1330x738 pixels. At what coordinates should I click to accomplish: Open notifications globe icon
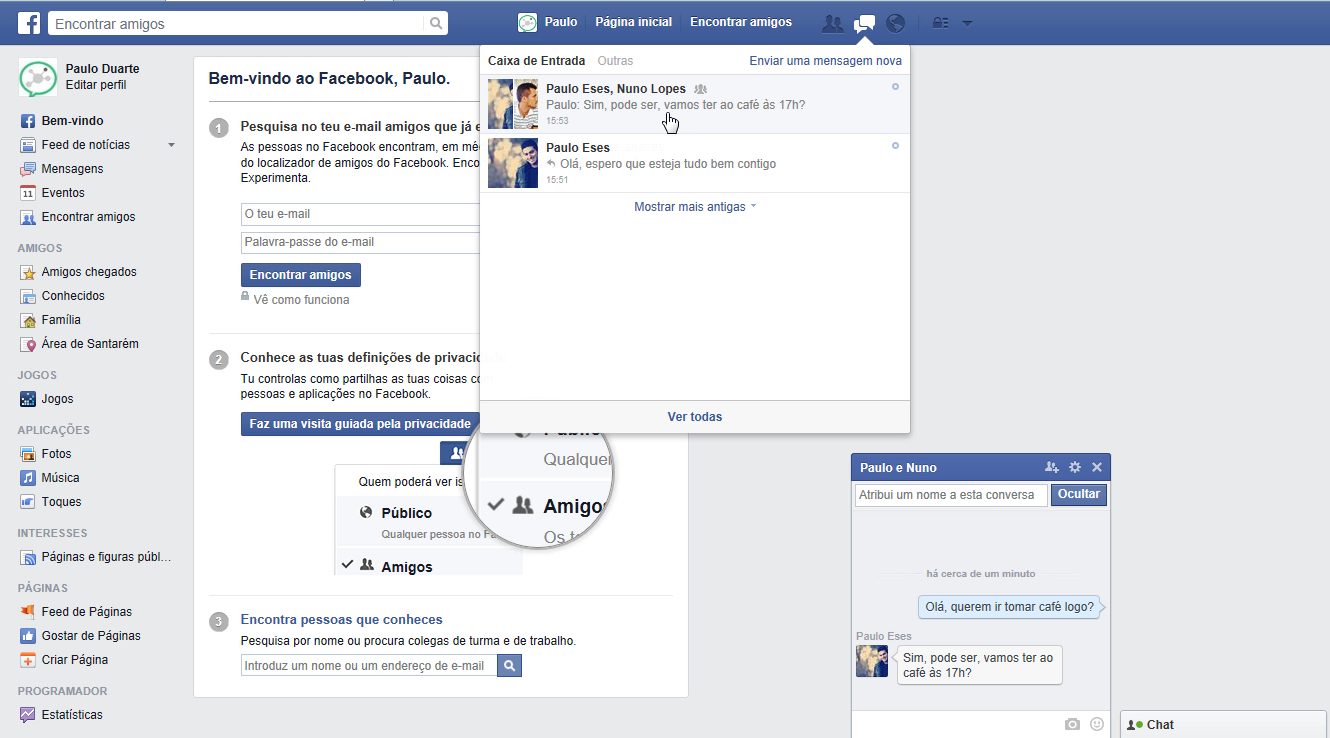click(895, 23)
